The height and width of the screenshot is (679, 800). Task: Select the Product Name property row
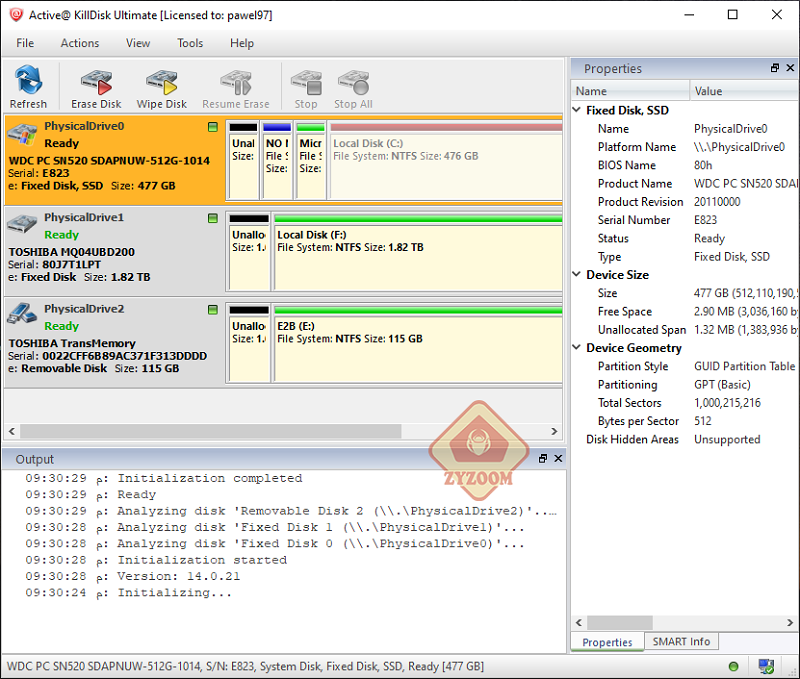(x=684, y=184)
